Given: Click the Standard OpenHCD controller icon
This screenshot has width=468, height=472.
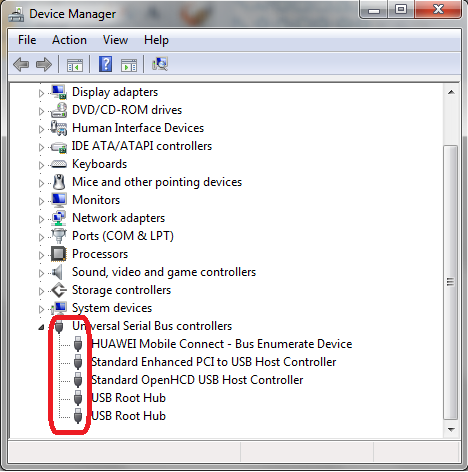Looking at the screenshot, I should point(78,380).
